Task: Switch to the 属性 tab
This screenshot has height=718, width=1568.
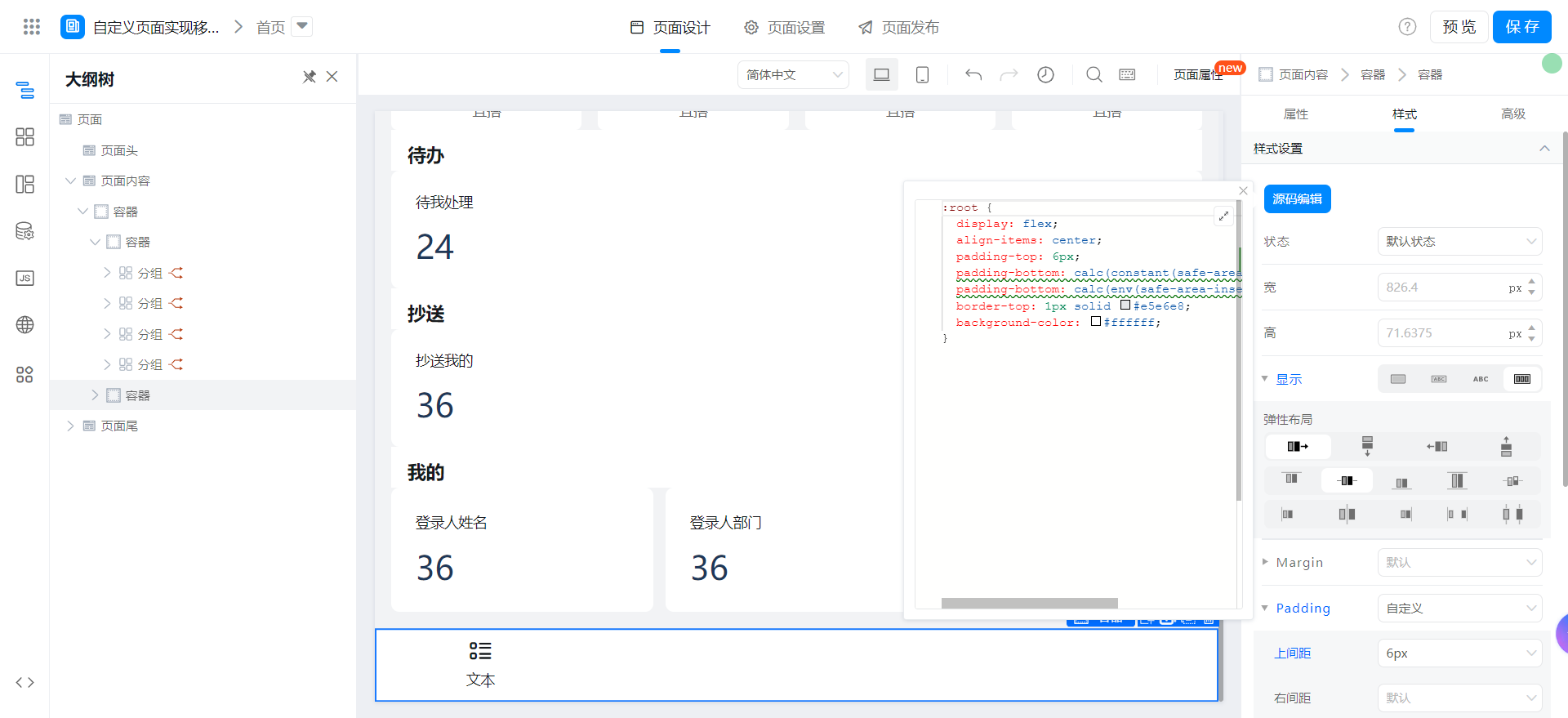Action: [1296, 114]
